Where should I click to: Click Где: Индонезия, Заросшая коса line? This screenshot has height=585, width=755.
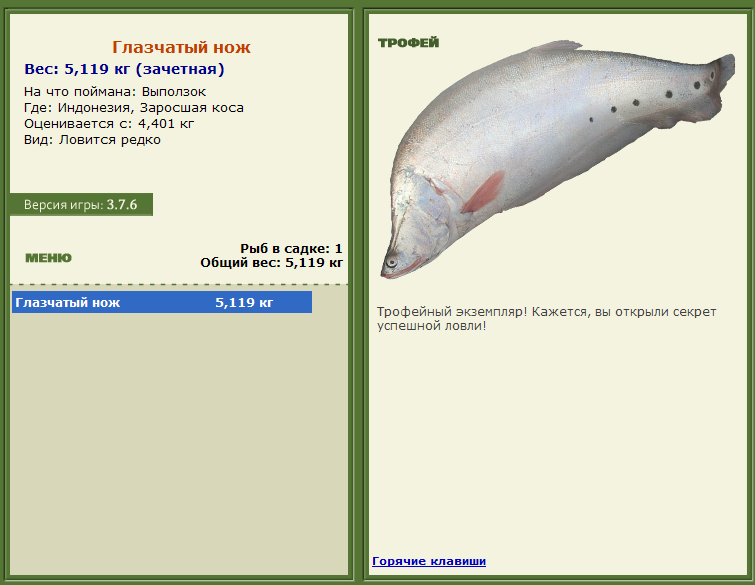tap(134, 107)
